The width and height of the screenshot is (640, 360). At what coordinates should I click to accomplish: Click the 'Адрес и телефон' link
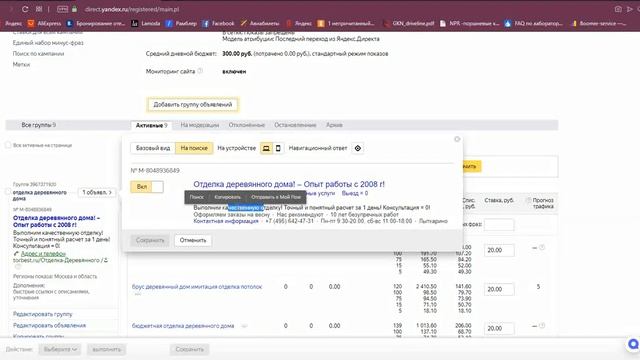(43, 253)
